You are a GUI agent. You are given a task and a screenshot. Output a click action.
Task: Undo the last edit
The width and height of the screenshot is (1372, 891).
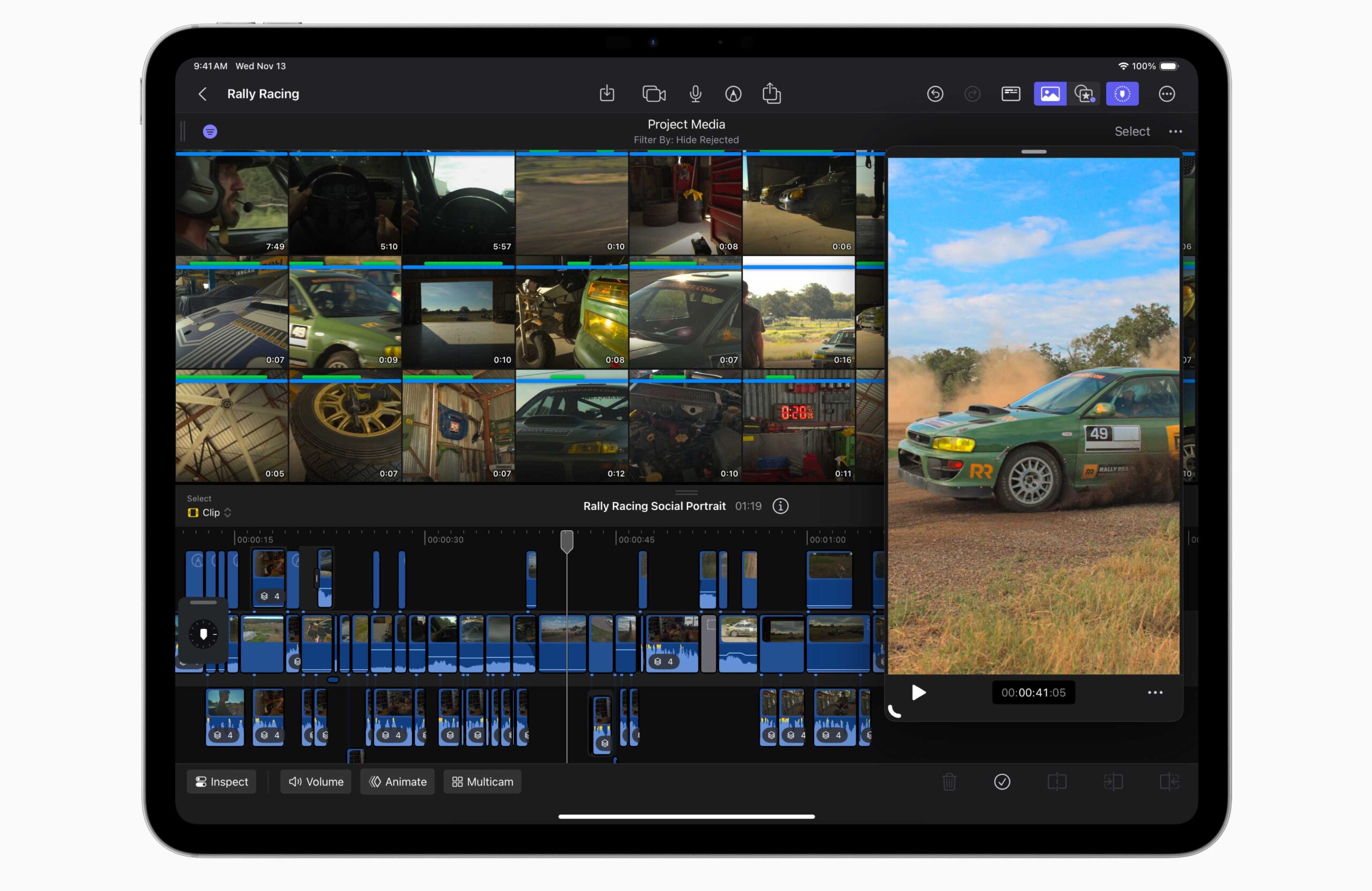935,93
